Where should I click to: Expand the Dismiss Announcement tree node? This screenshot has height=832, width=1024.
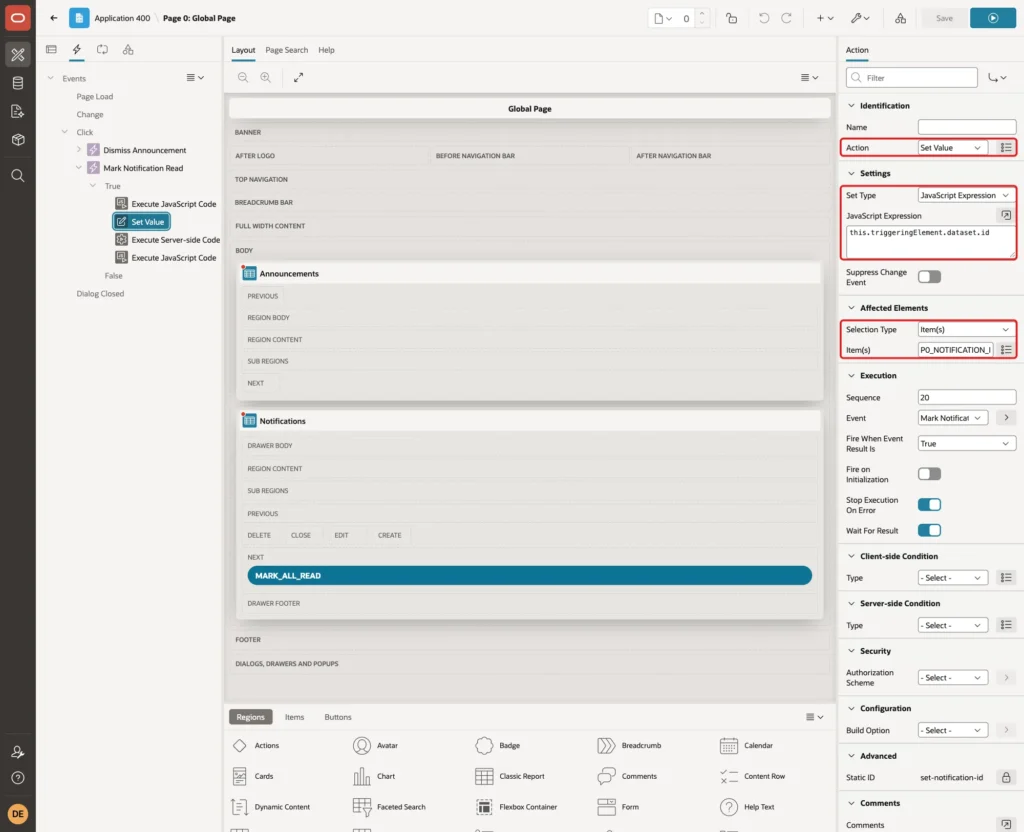click(79, 150)
